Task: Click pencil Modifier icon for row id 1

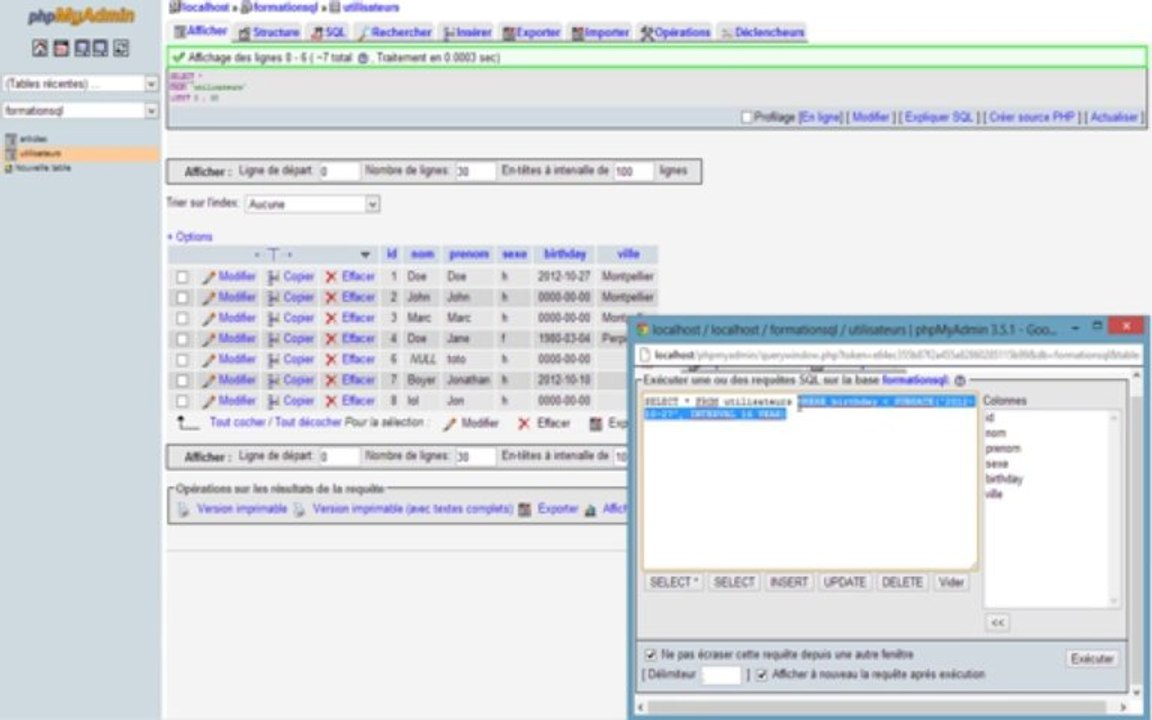Action: coord(209,277)
